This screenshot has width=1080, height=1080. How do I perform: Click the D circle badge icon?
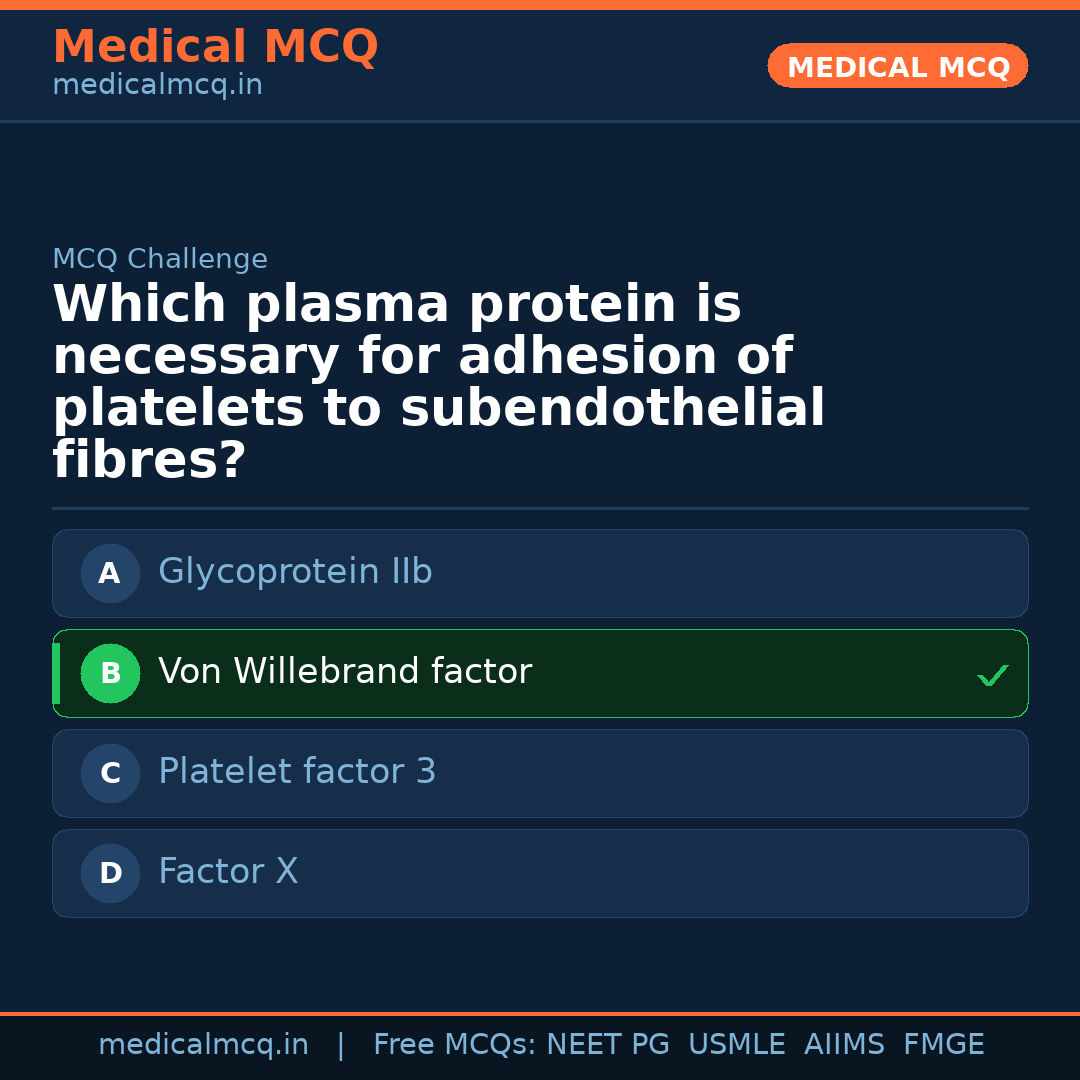pos(110,873)
